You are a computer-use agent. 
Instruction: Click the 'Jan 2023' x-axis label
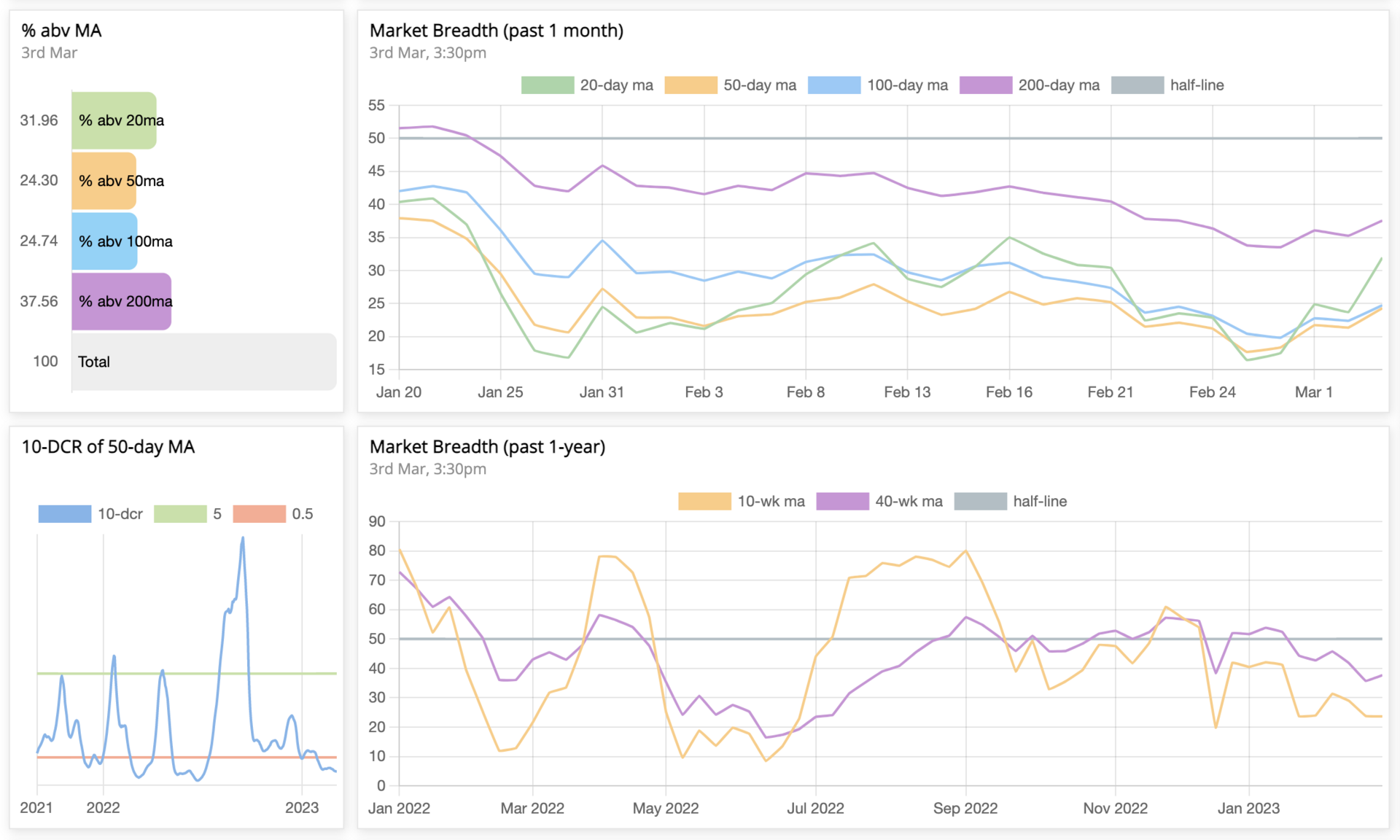tap(1249, 809)
